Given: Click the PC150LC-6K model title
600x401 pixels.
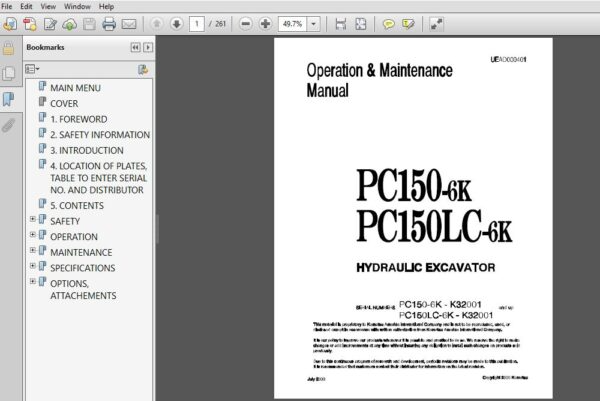Looking at the screenshot, I should [x=434, y=227].
